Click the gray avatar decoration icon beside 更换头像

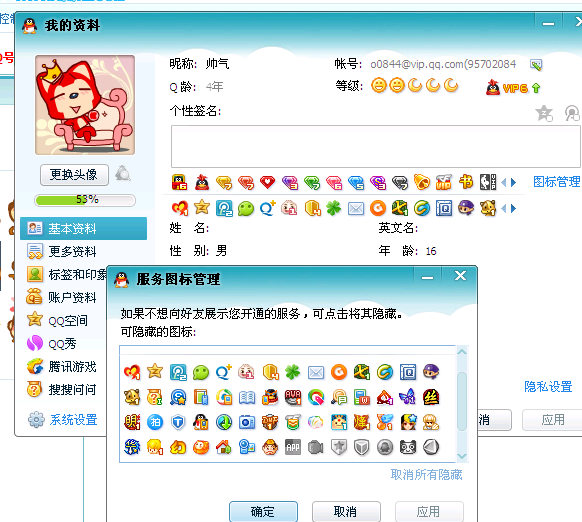pyautogui.click(x=123, y=173)
